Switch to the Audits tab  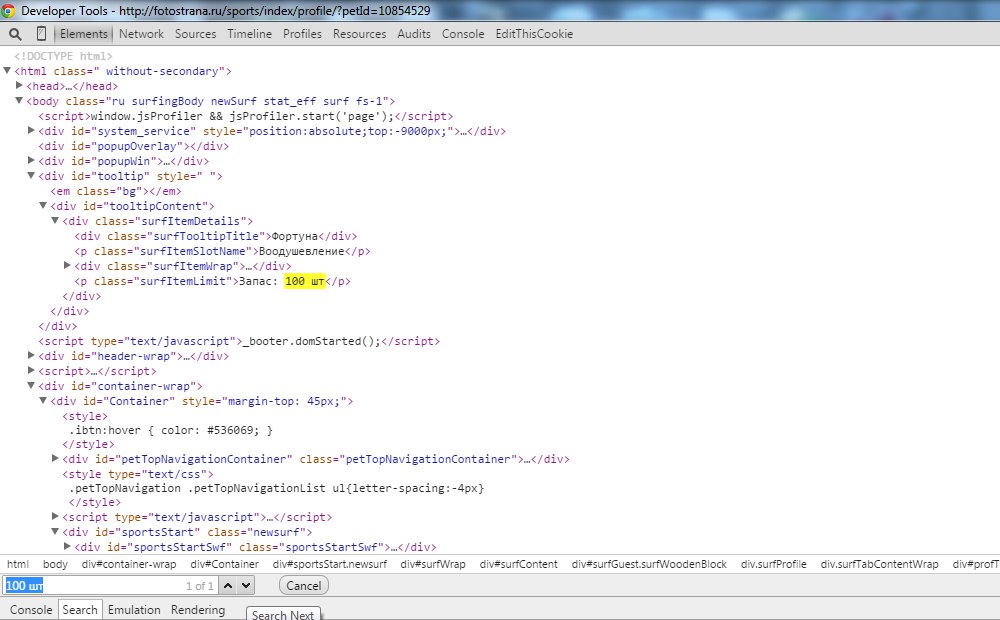point(414,34)
